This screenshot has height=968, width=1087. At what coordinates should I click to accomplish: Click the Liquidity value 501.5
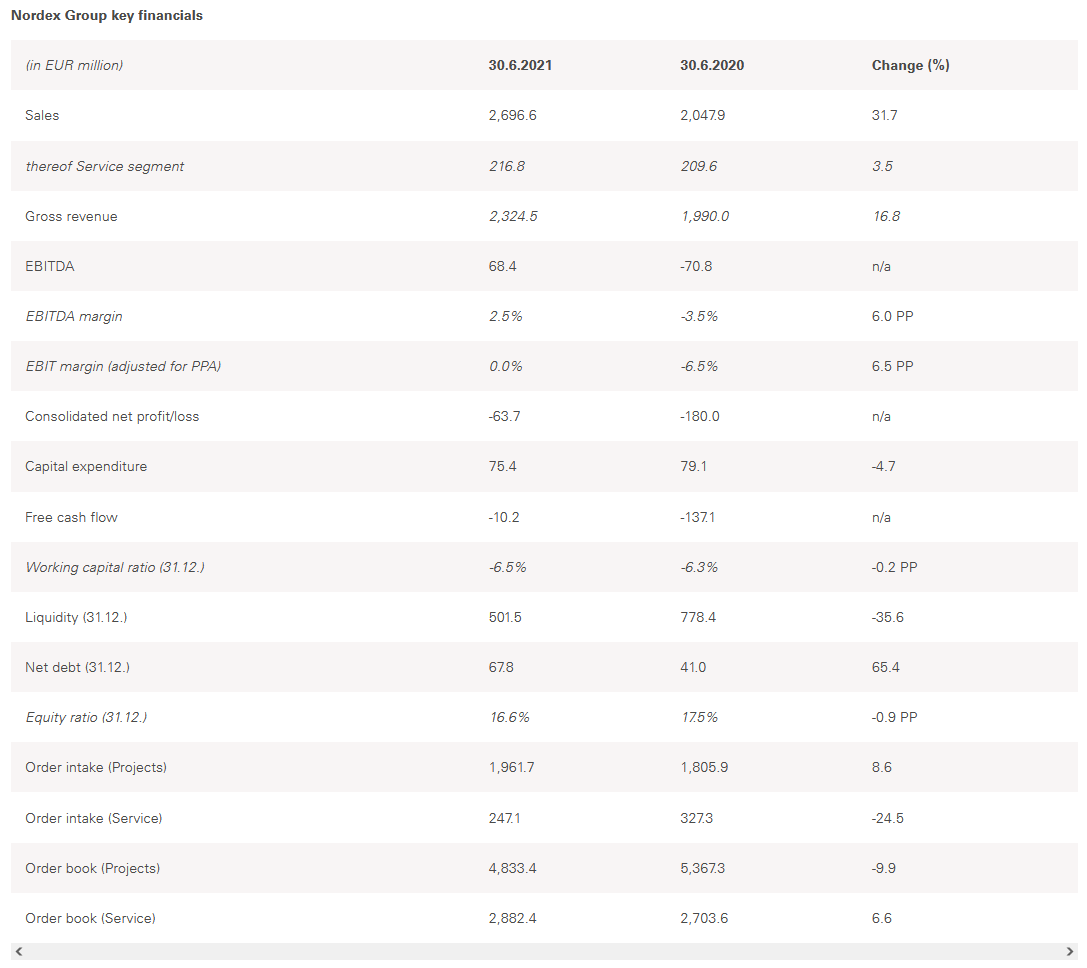(x=505, y=617)
